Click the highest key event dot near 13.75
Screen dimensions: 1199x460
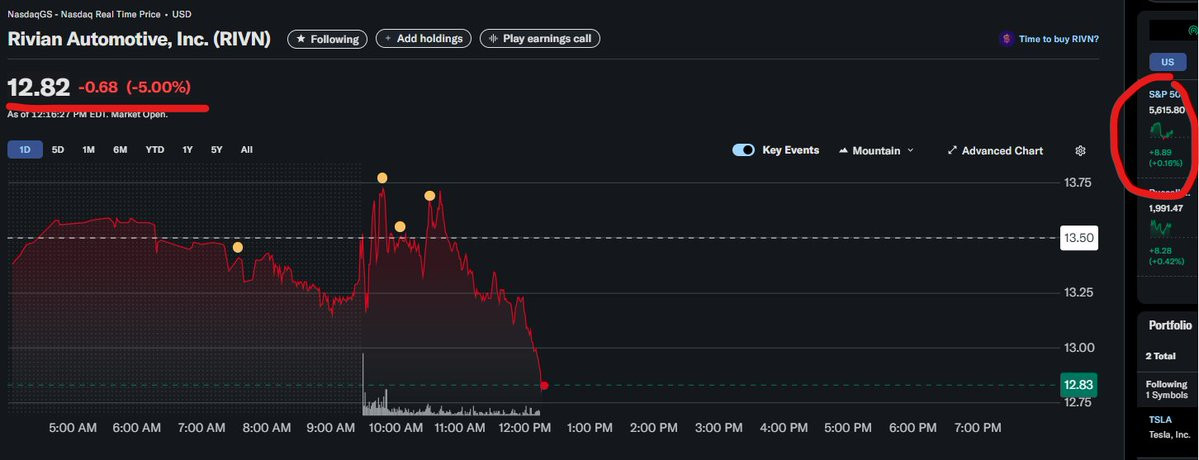pos(382,178)
